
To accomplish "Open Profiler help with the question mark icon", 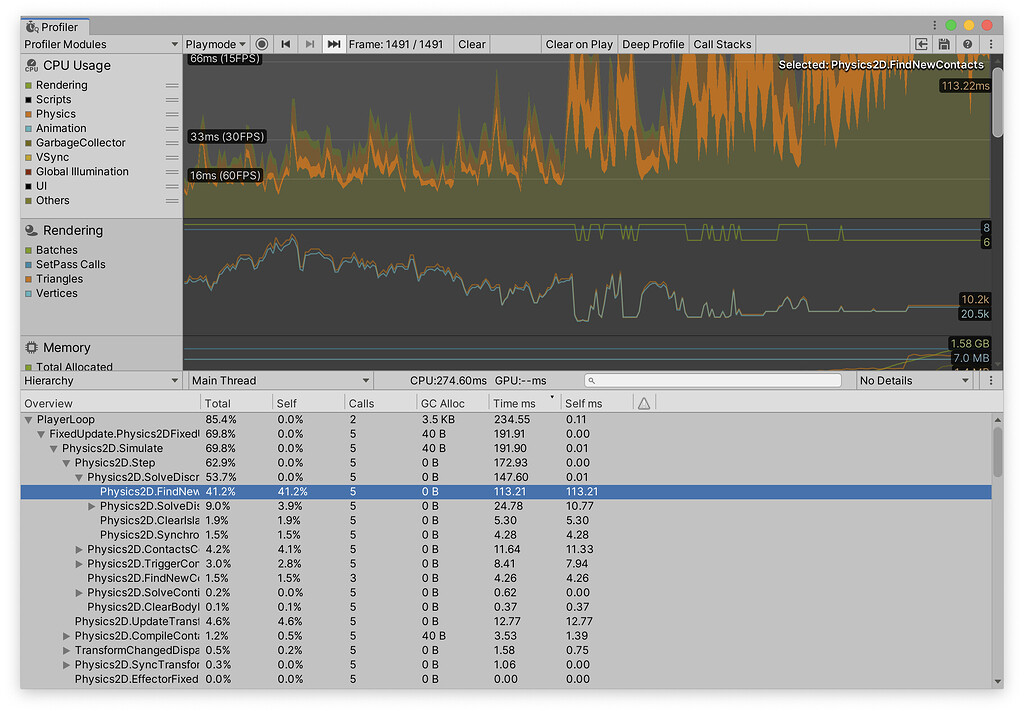I will [968, 44].
